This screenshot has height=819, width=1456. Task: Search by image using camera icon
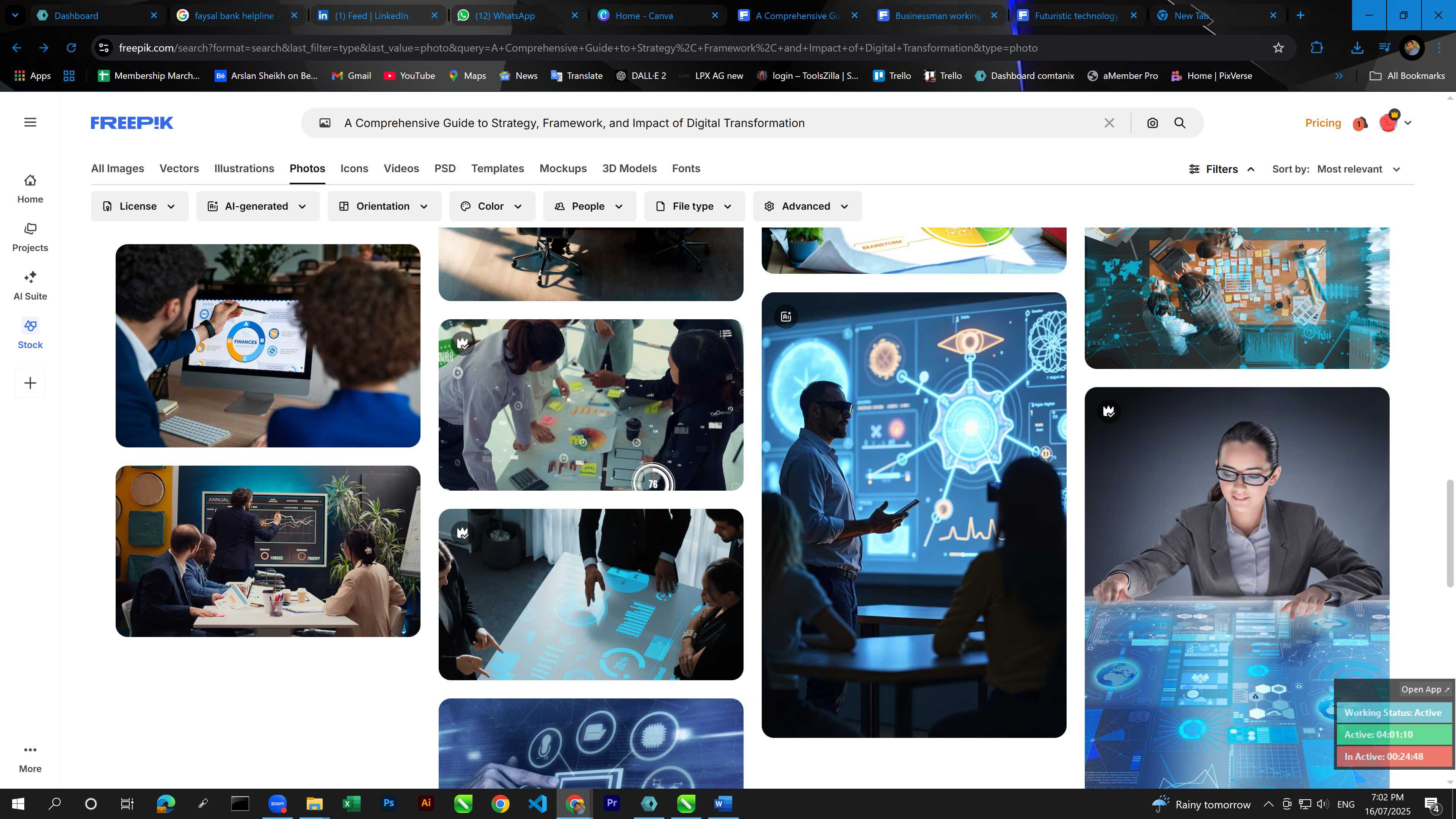(1153, 122)
